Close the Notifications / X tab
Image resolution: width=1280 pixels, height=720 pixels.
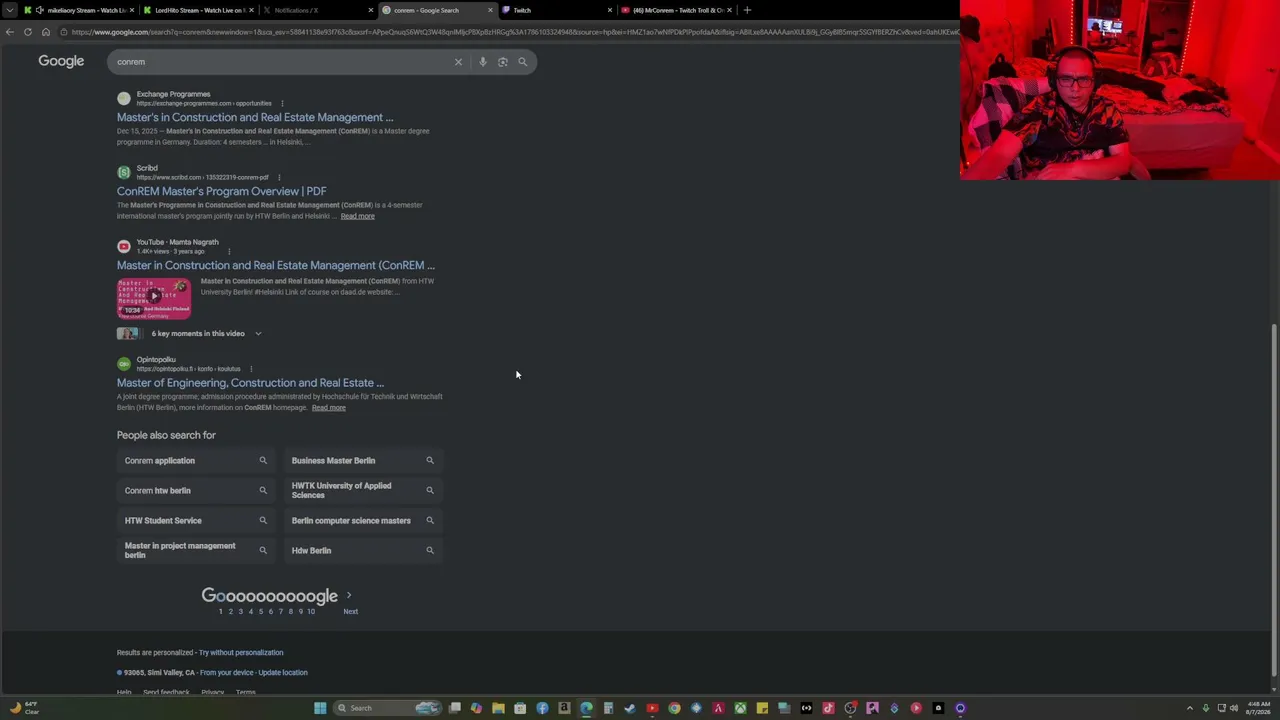(370, 10)
